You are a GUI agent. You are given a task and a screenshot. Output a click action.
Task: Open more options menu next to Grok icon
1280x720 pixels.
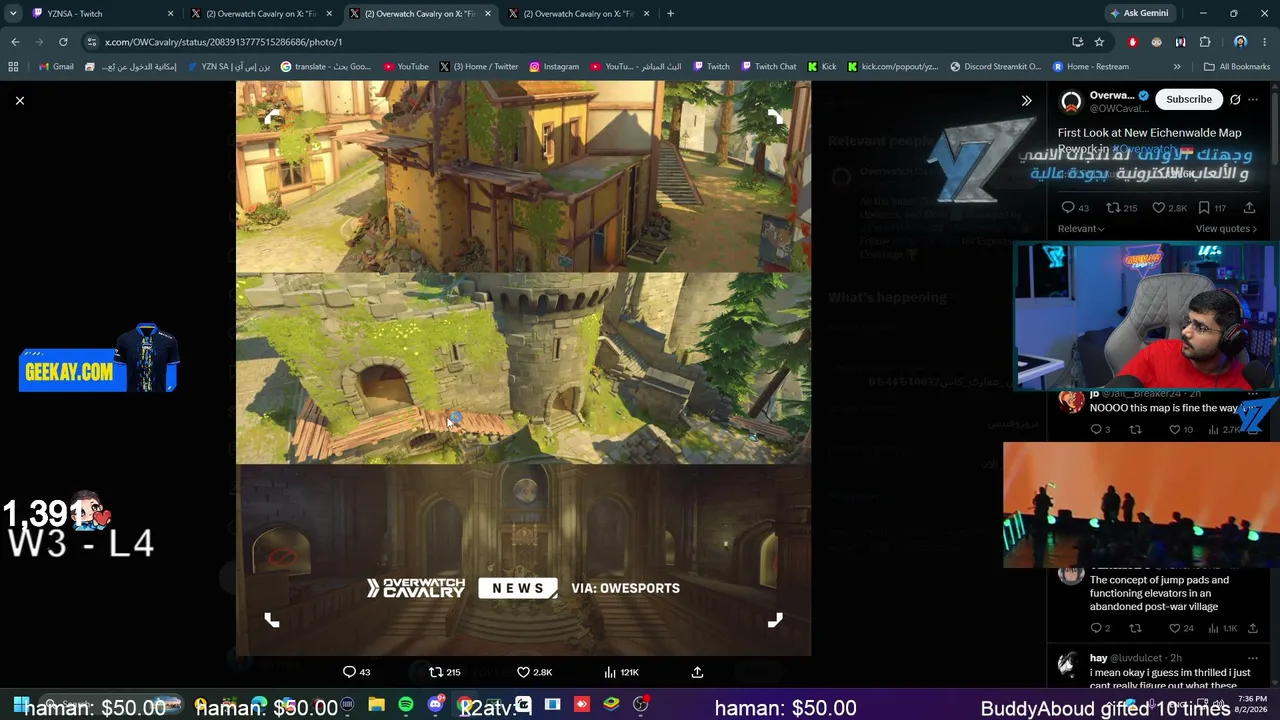1253,99
